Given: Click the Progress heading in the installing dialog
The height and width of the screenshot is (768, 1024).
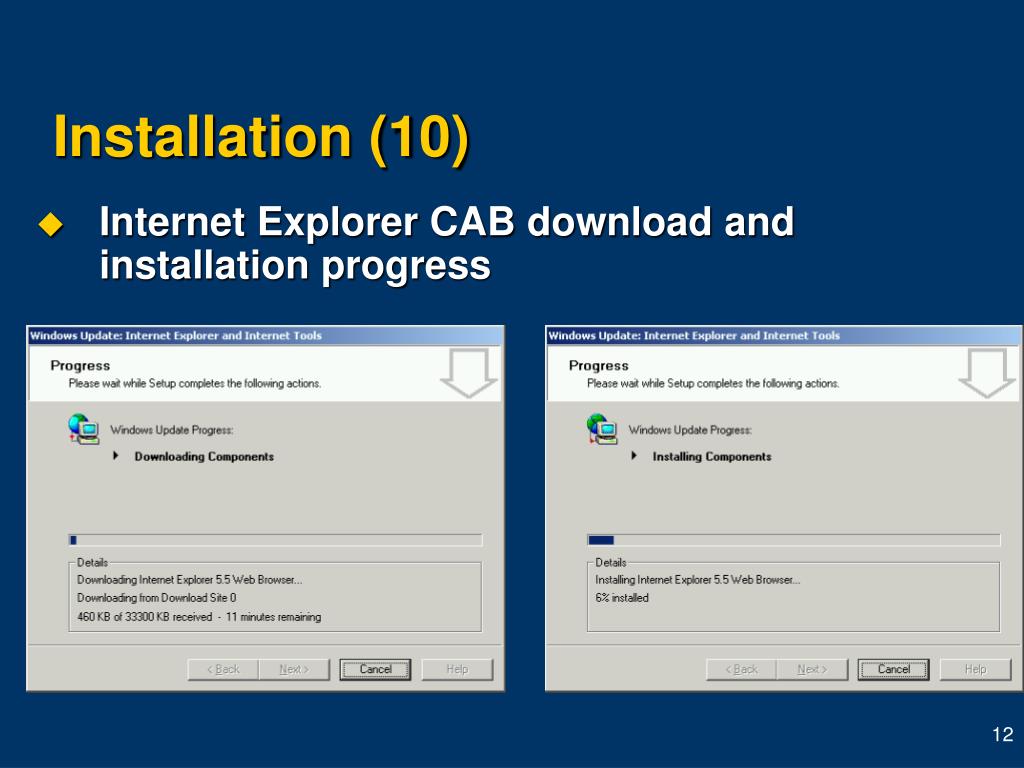Looking at the screenshot, I should [598, 366].
